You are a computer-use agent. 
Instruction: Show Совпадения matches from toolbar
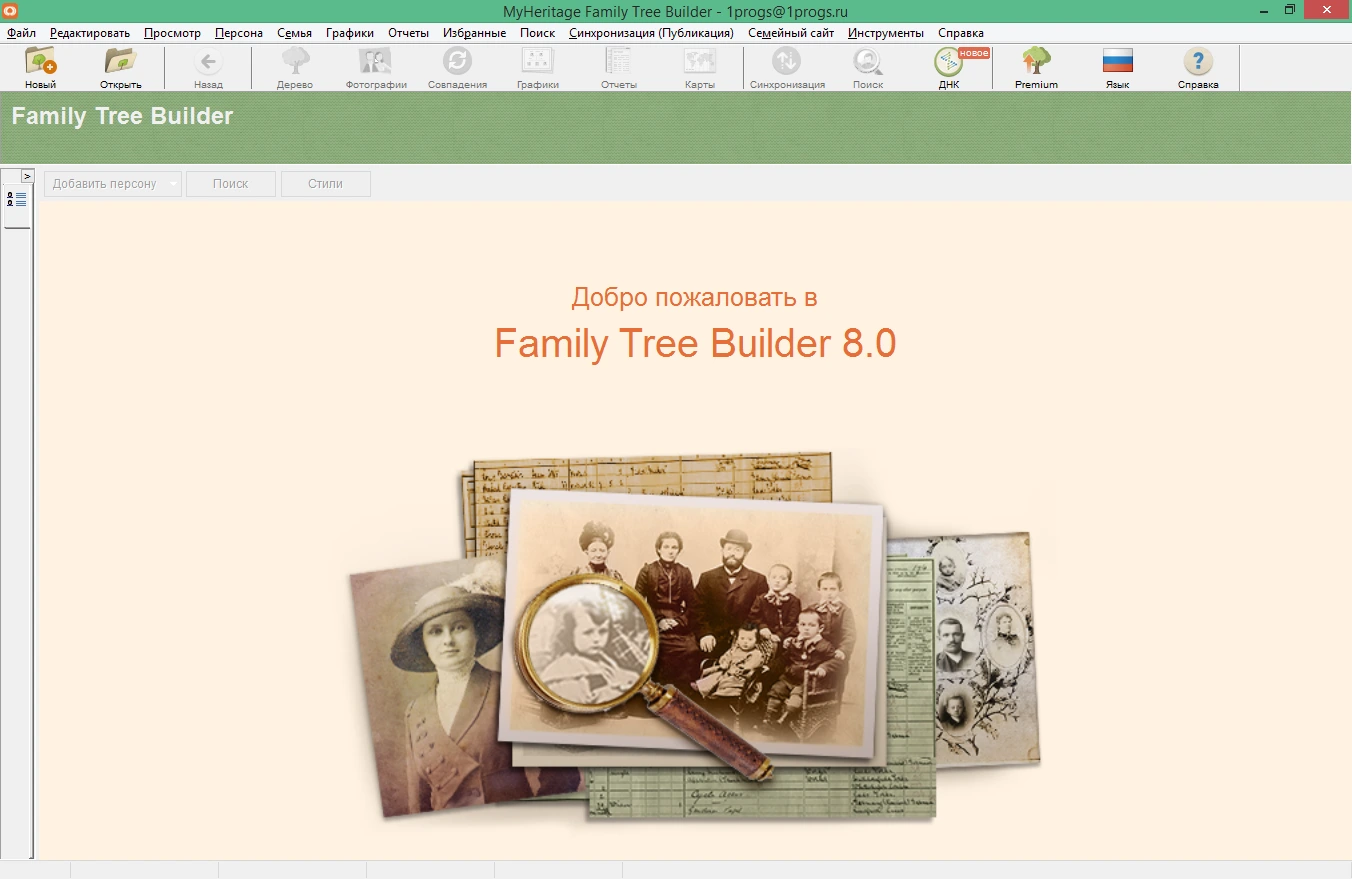point(457,67)
